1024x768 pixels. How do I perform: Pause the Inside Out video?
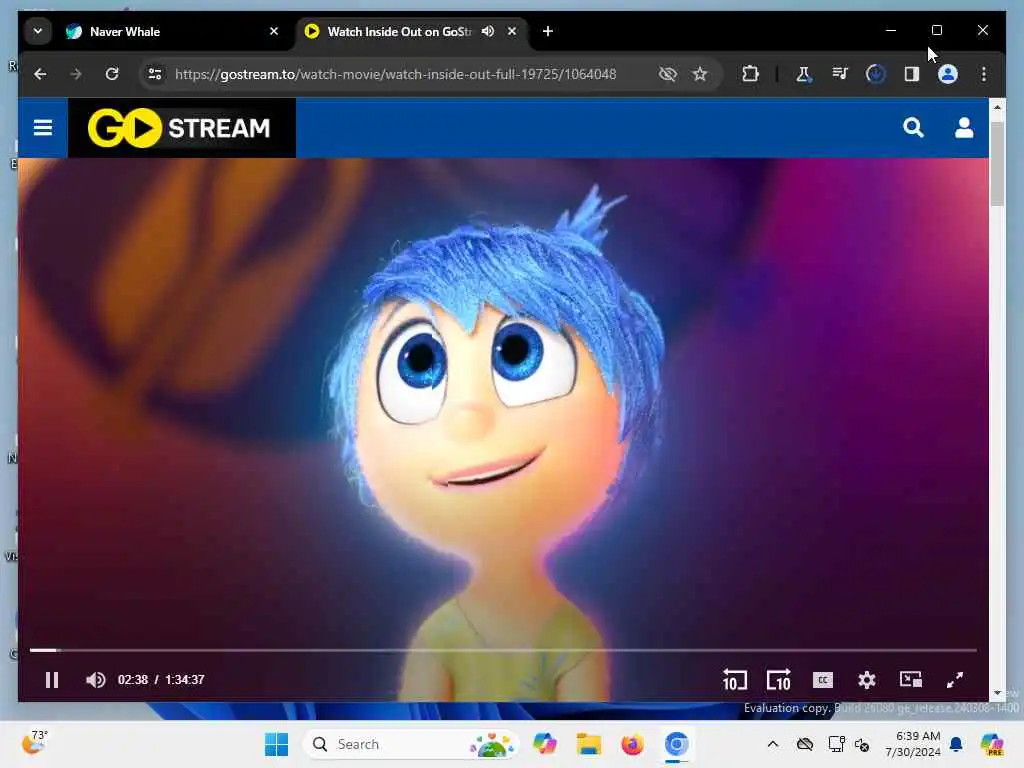pyautogui.click(x=52, y=680)
